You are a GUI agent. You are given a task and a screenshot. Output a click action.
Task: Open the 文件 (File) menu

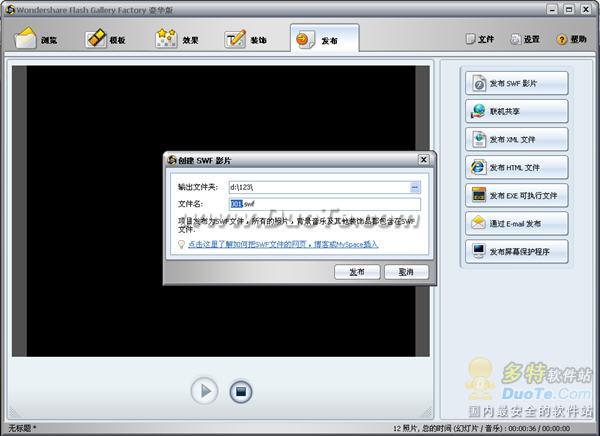coord(479,39)
